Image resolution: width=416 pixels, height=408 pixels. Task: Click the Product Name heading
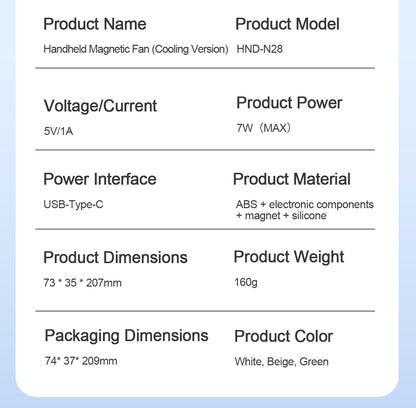coord(95,24)
